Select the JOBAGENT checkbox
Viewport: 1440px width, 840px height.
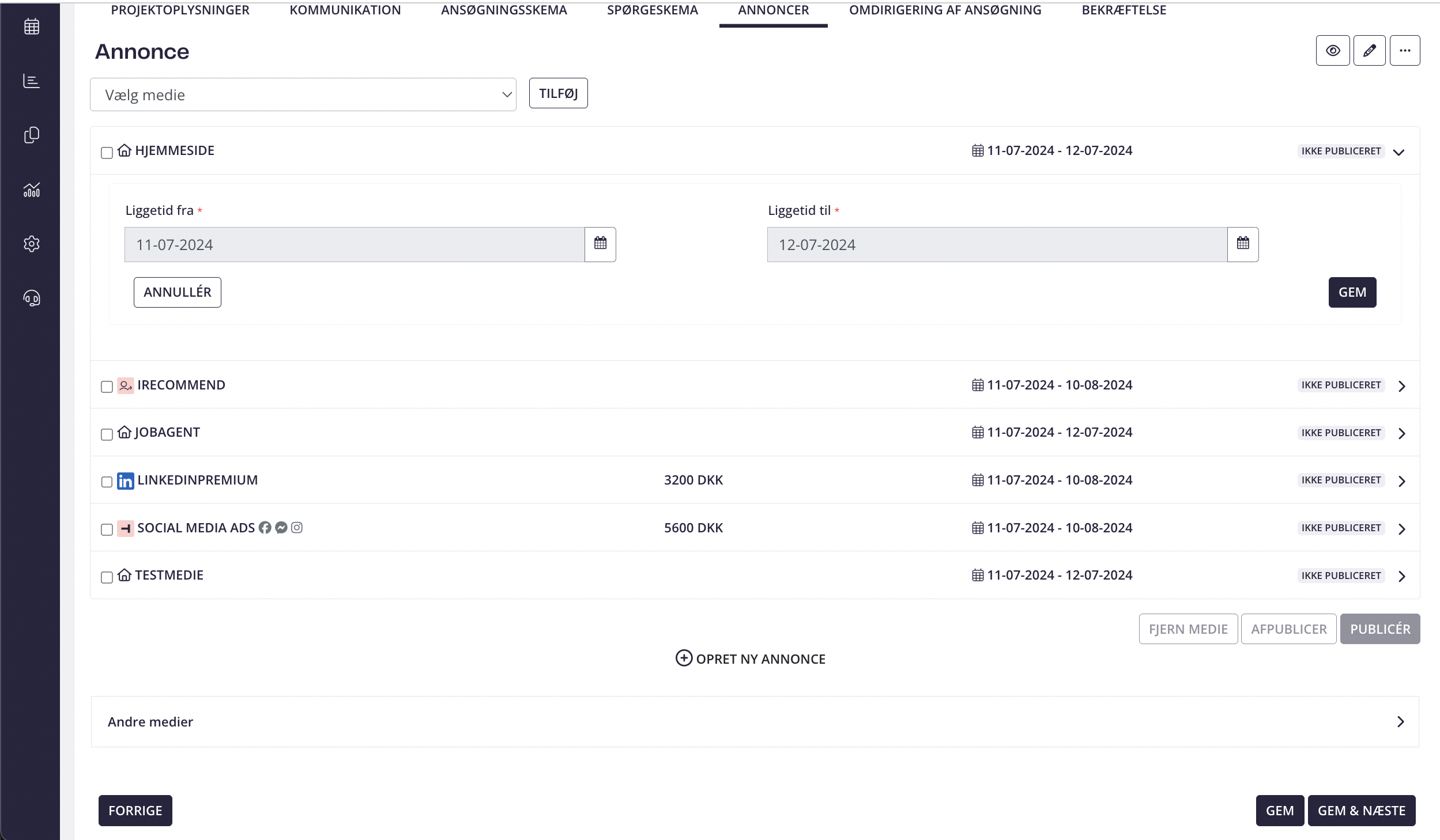pos(107,434)
